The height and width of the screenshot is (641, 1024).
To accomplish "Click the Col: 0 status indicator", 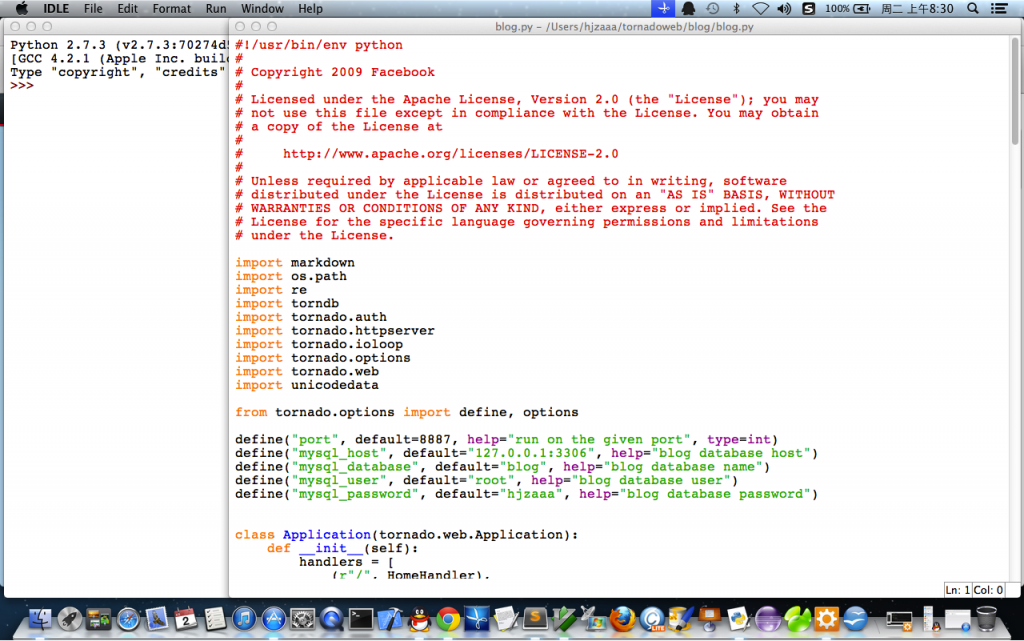I will point(988,590).
